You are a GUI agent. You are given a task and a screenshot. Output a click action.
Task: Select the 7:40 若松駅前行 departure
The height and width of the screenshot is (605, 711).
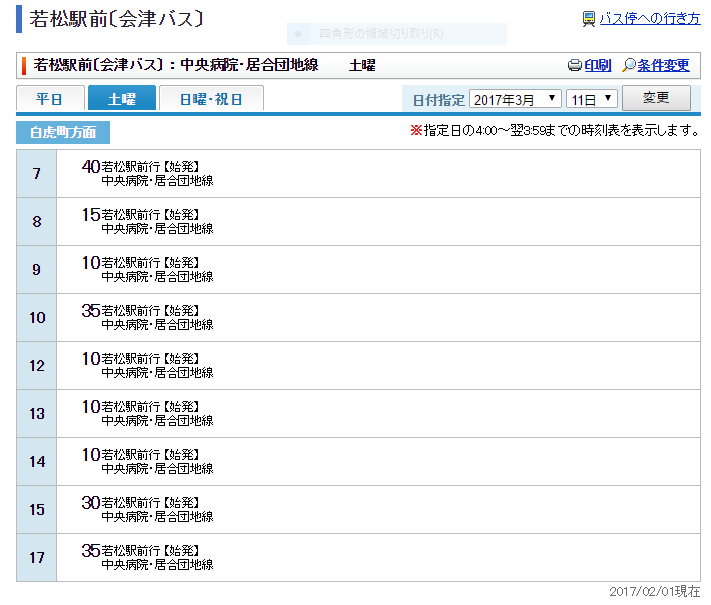[x=147, y=174]
